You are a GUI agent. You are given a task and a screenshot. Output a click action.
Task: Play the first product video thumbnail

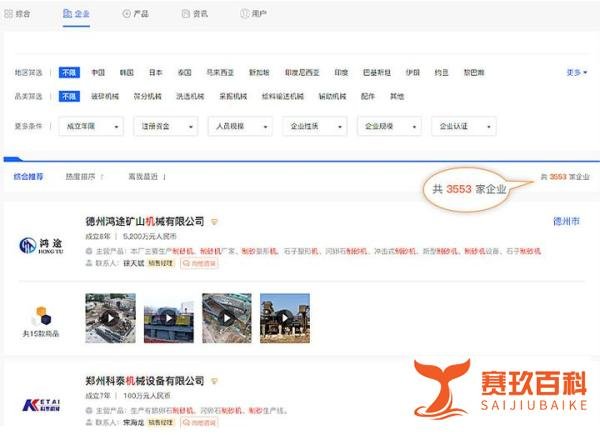point(111,318)
